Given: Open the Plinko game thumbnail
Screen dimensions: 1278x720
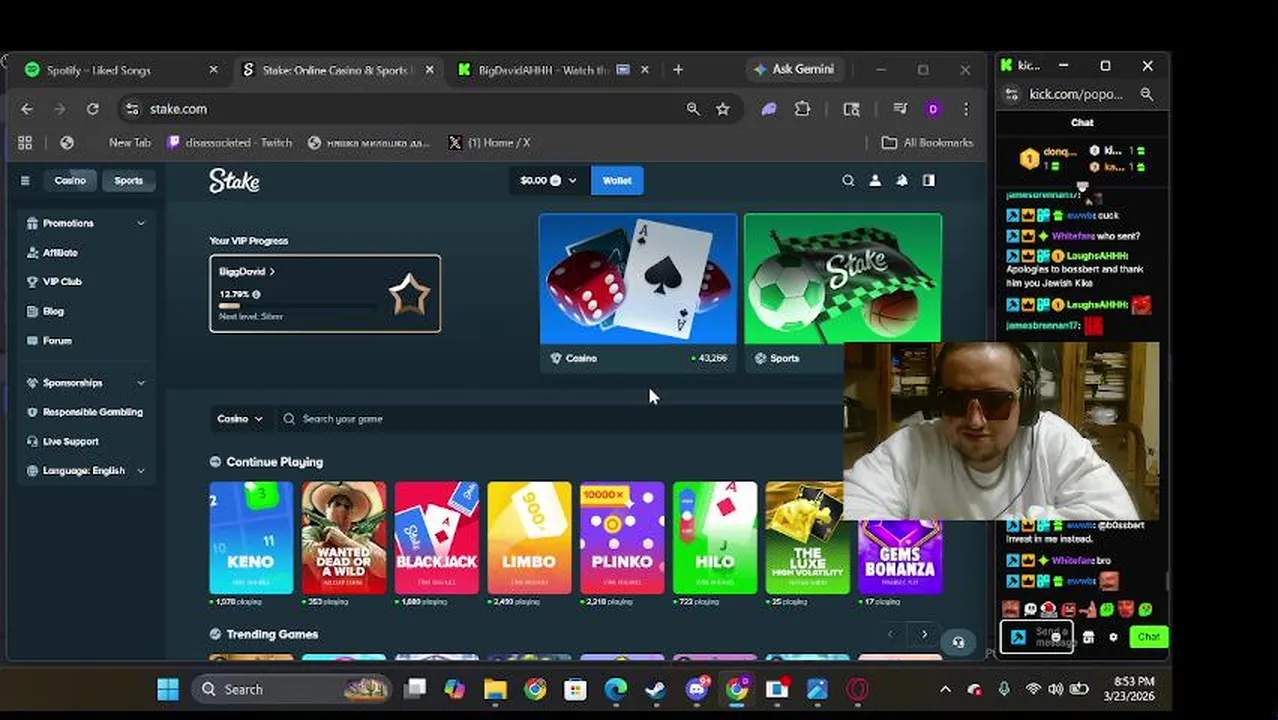Looking at the screenshot, I should pyautogui.click(x=622, y=538).
